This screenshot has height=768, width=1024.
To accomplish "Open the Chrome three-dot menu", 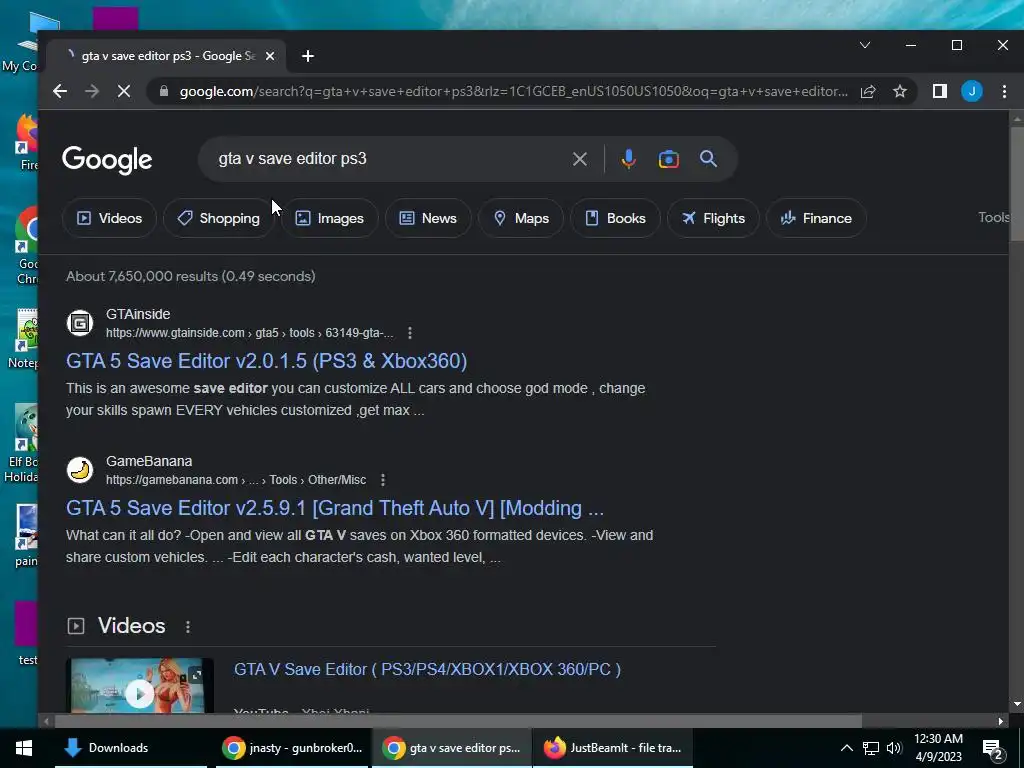I will click(1004, 91).
